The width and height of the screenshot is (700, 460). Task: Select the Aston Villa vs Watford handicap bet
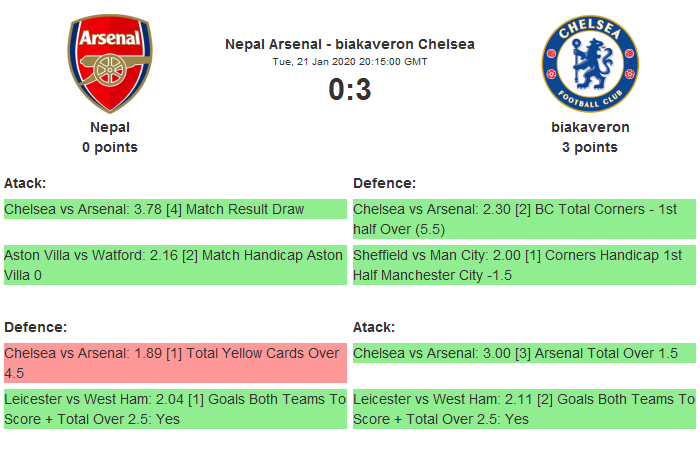pyautogui.click(x=175, y=265)
